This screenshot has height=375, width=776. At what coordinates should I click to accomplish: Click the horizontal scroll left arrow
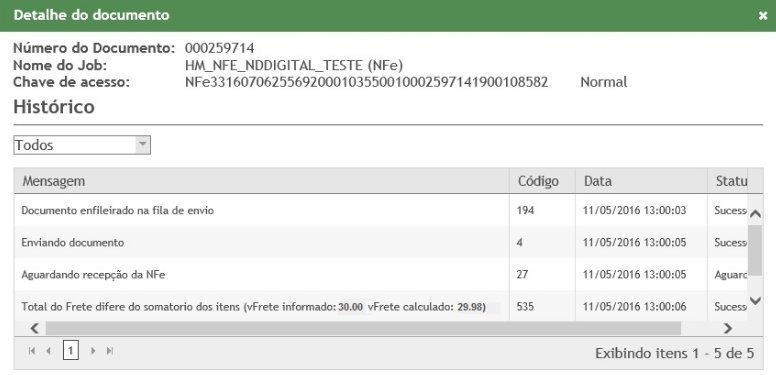point(34,328)
